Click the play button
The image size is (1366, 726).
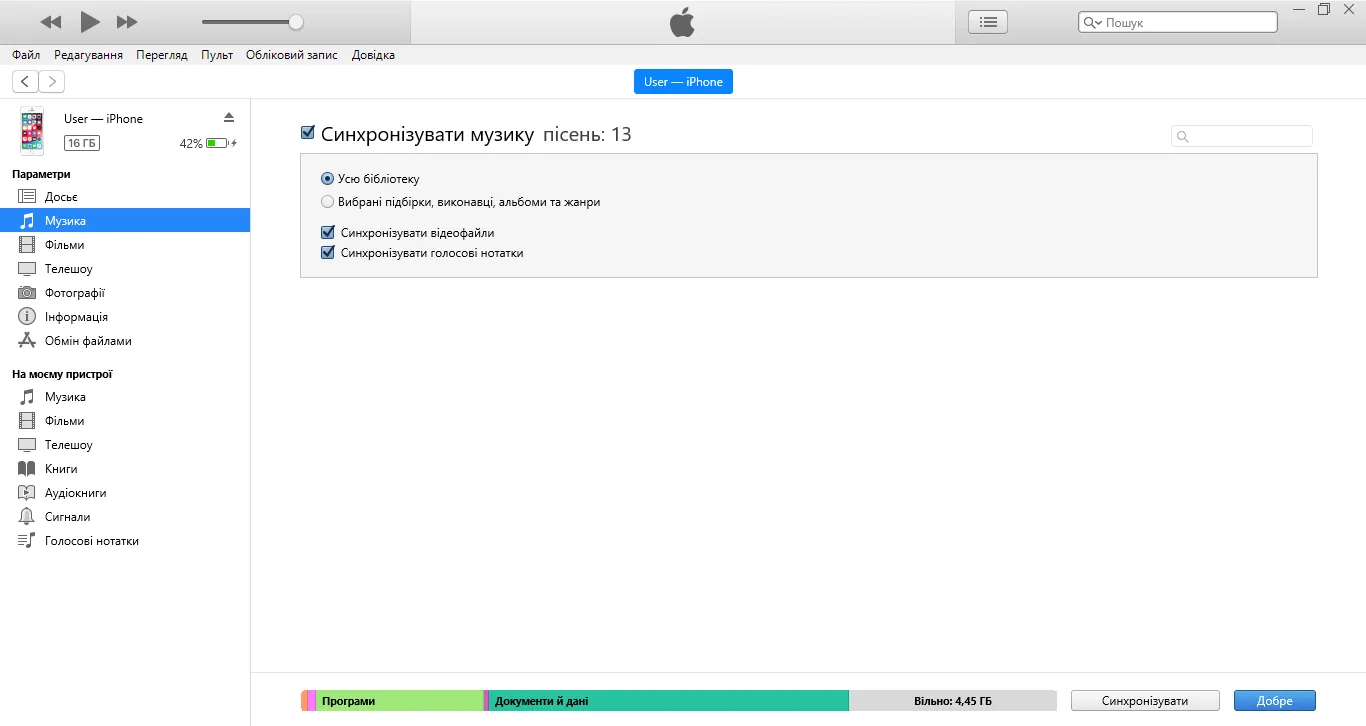(90, 22)
